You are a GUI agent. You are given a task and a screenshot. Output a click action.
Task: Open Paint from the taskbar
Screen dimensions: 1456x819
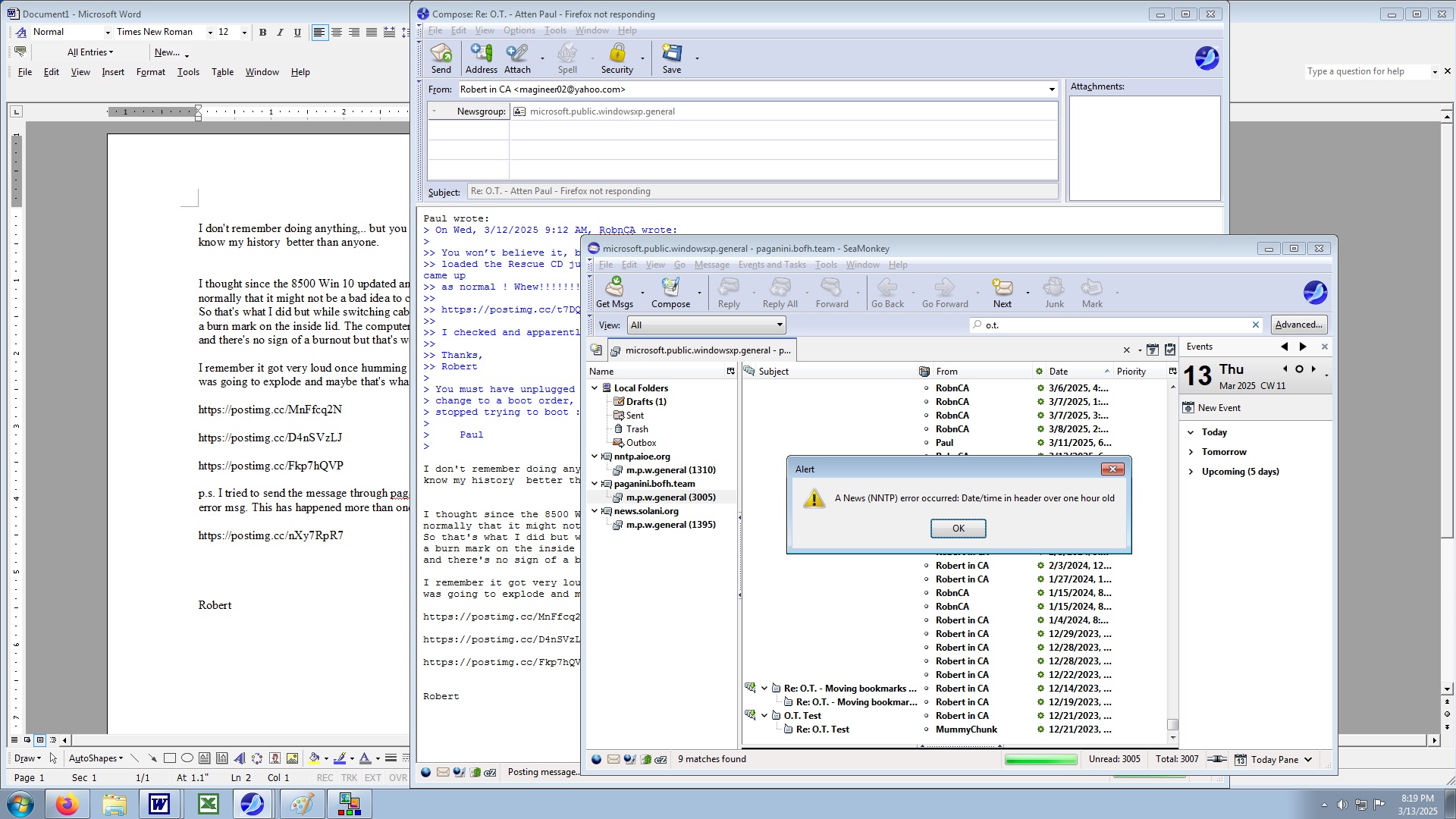pyautogui.click(x=302, y=804)
